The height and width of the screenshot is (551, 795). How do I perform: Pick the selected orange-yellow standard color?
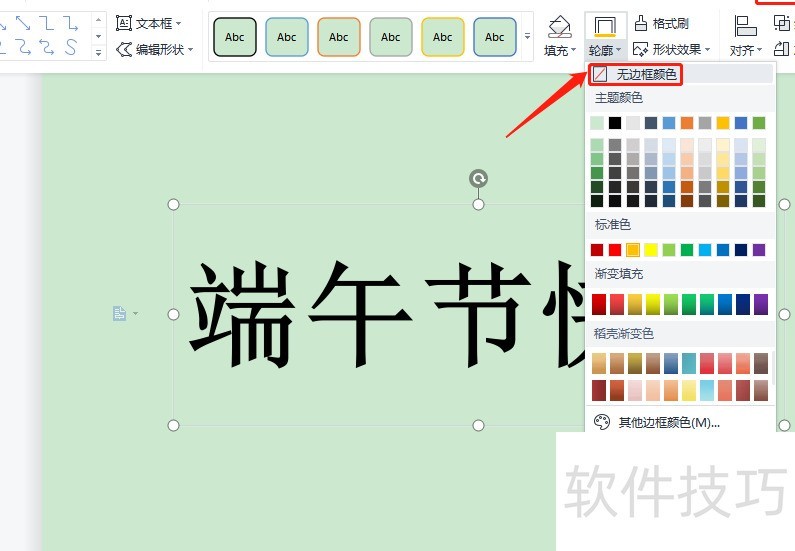(633, 249)
